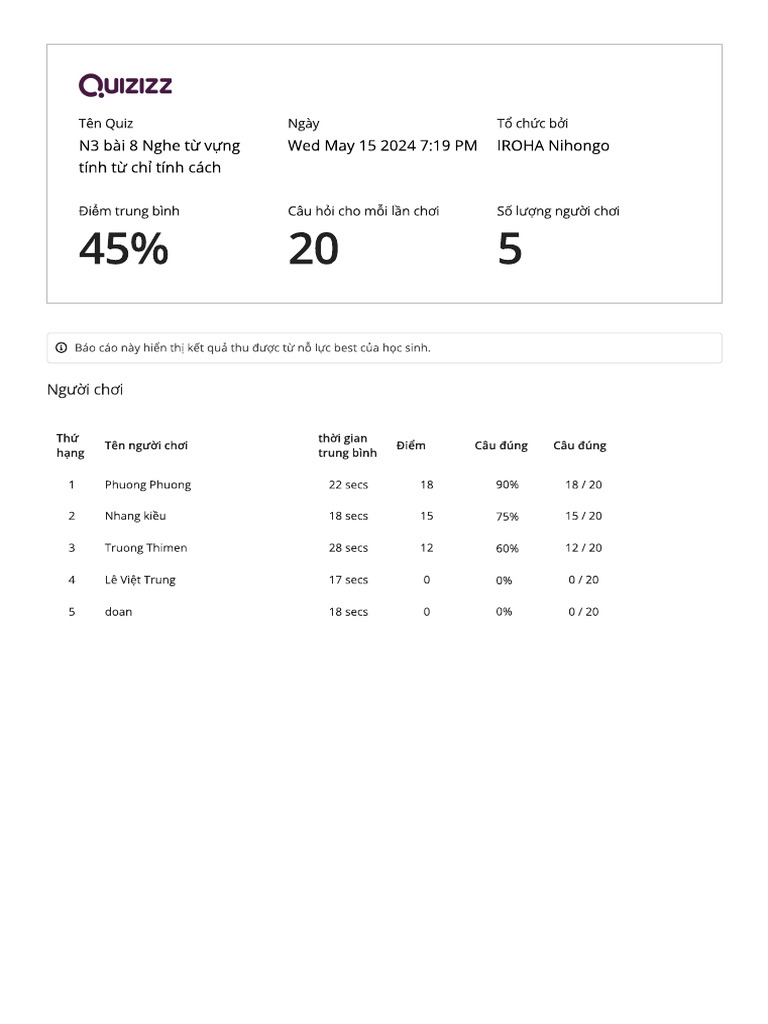Select the player named doan
Screen dimensions: 768x1024
pos(118,612)
